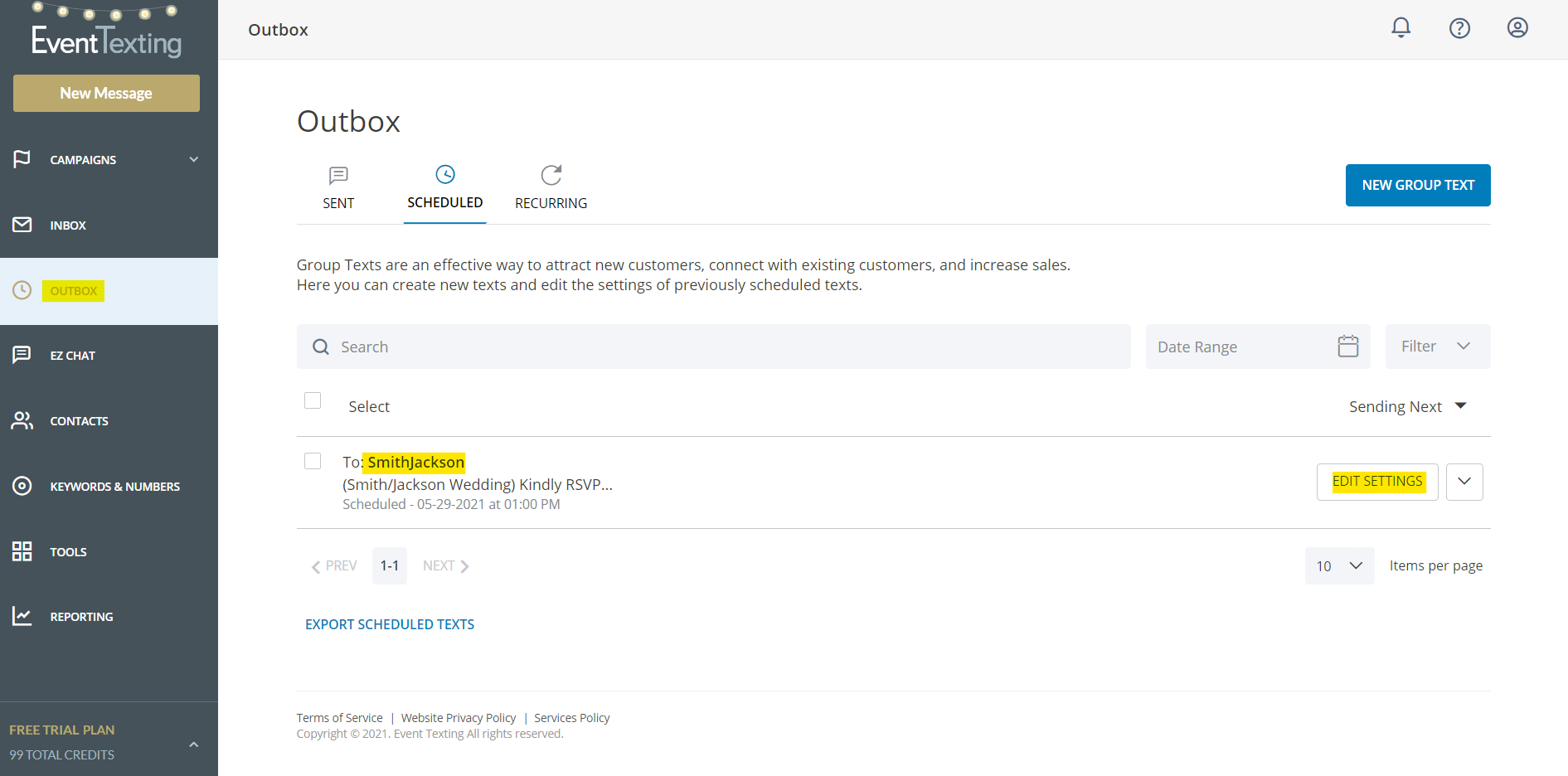Click the search magnifier icon
This screenshot has width=1568, height=776.
(x=321, y=347)
